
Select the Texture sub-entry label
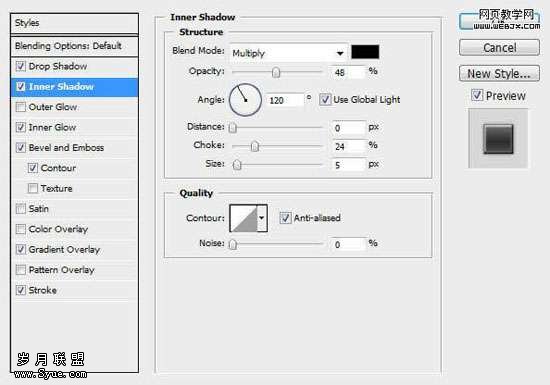pyautogui.click(x=56, y=188)
